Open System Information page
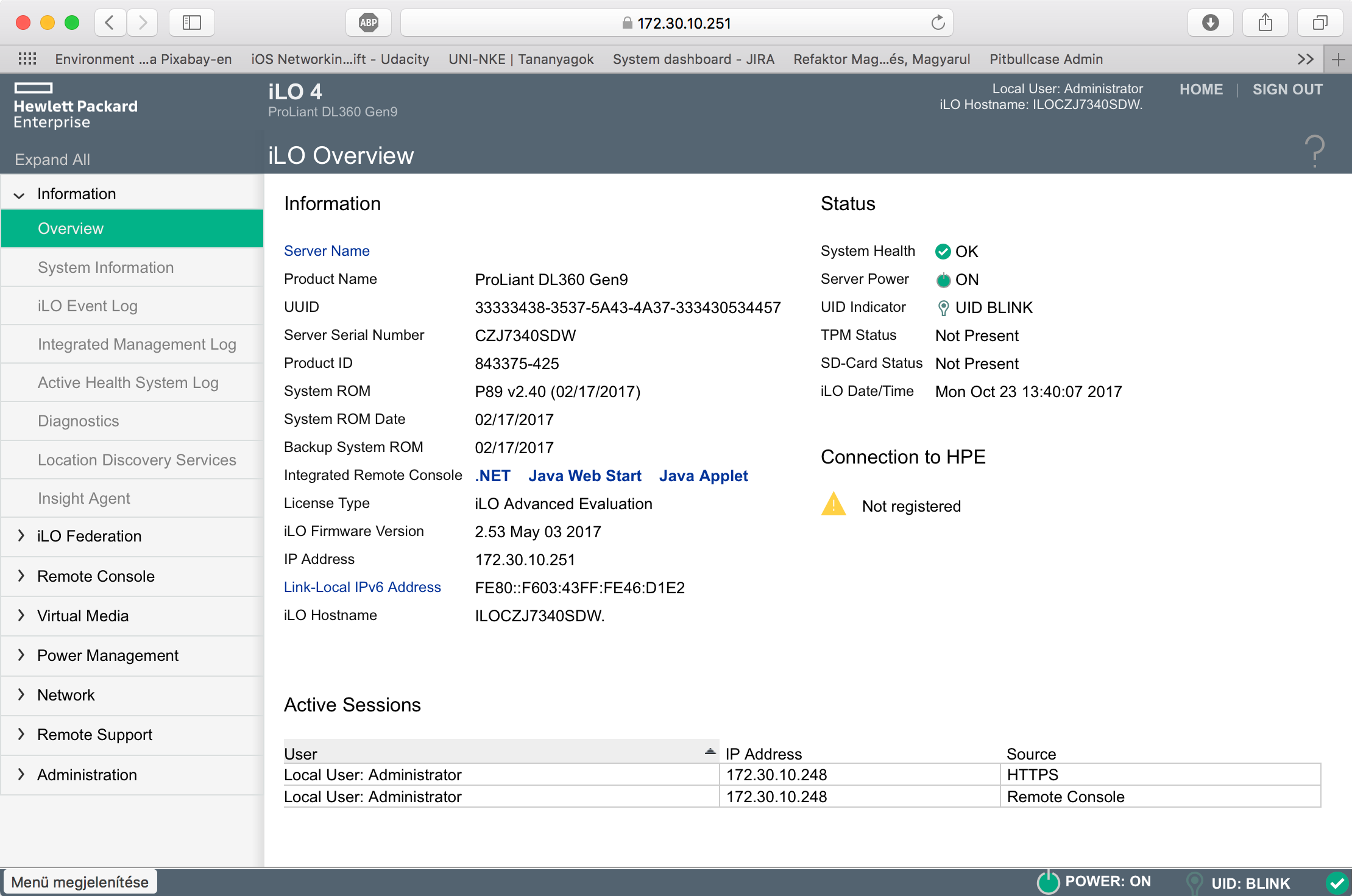The width and height of the screenshot is (1352, 896). pyautogui.click(x=132, y=267)
